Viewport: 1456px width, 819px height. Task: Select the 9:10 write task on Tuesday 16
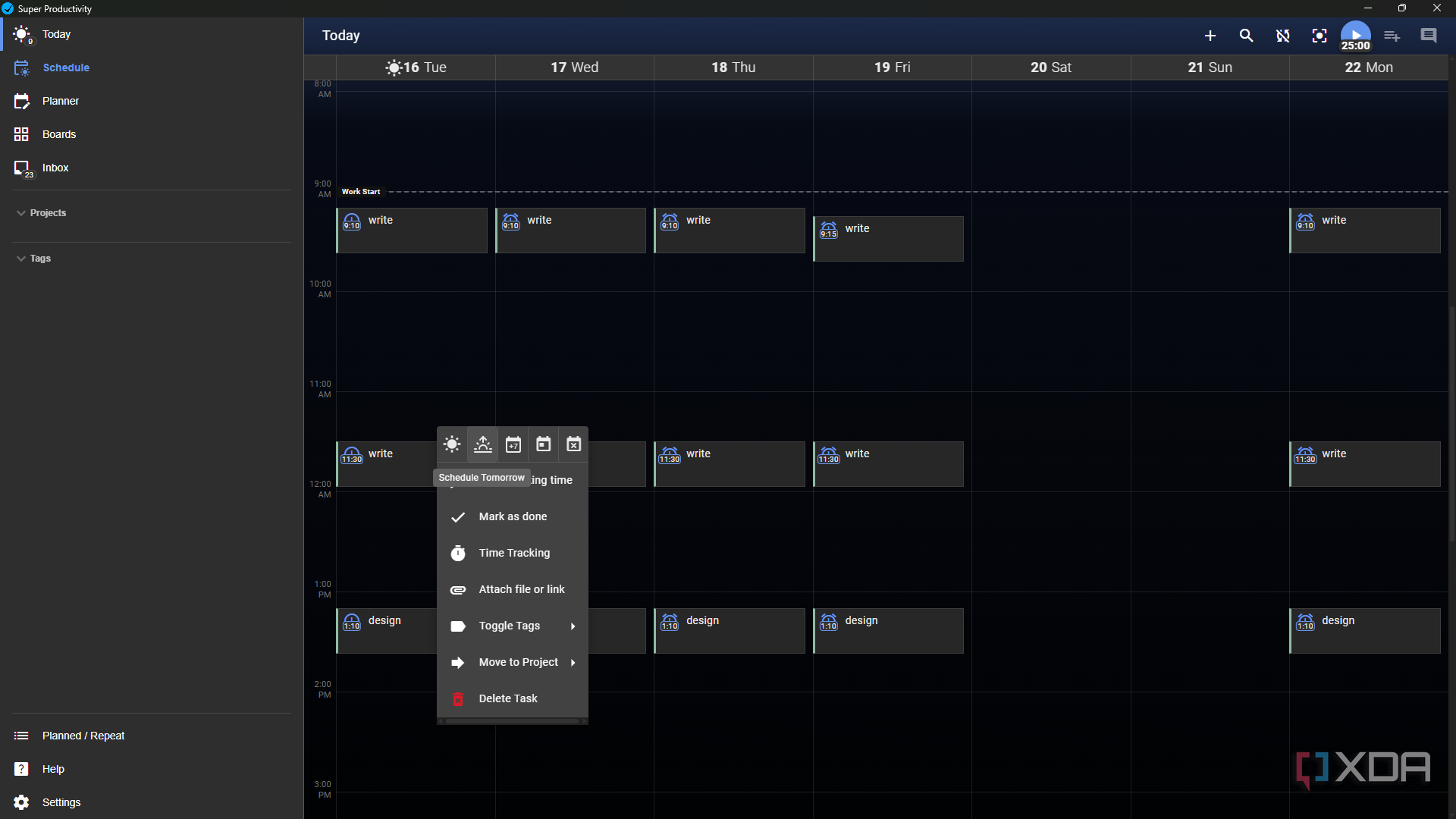(412, 231)
